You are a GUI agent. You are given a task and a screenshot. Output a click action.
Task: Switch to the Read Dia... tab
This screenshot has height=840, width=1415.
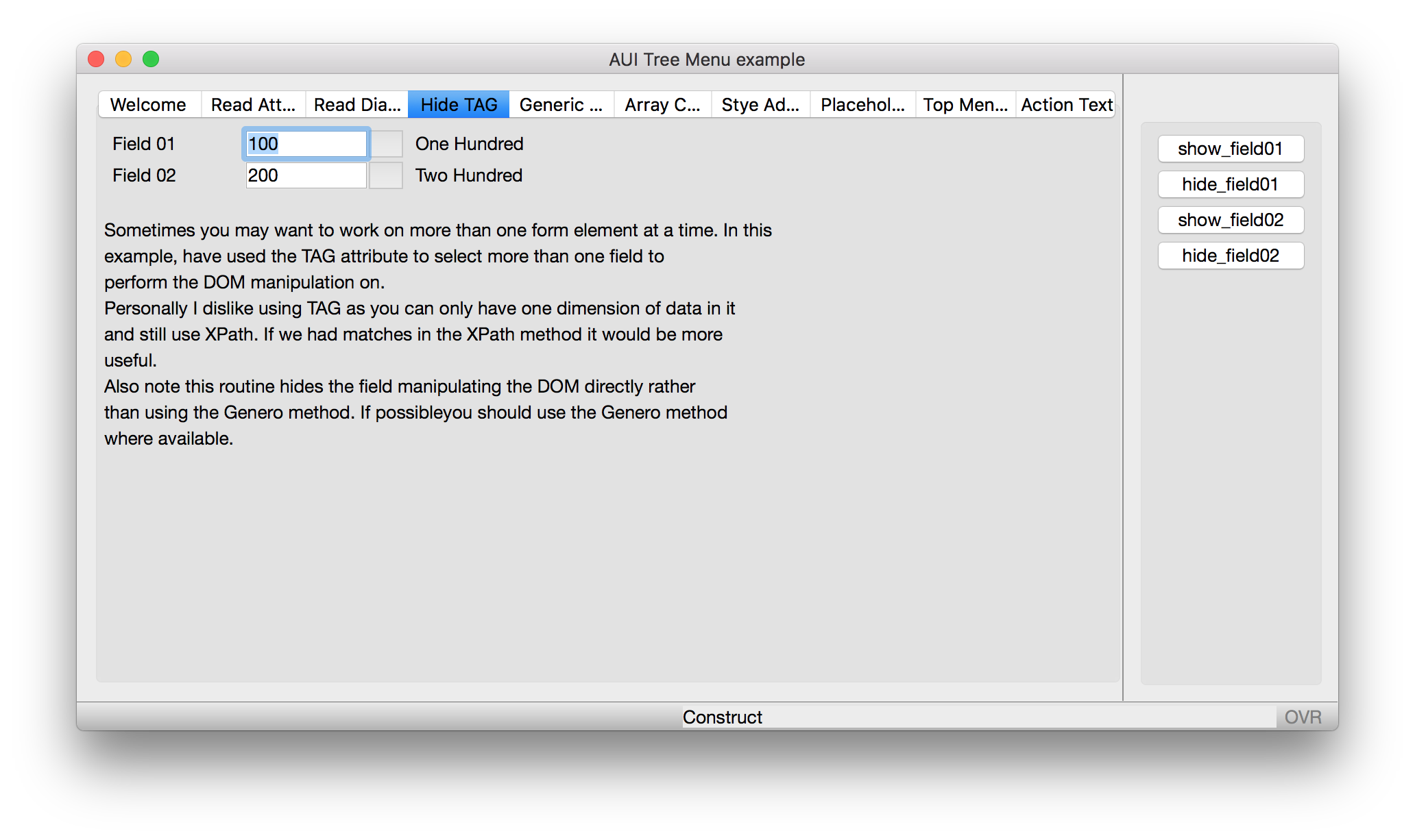357,105
